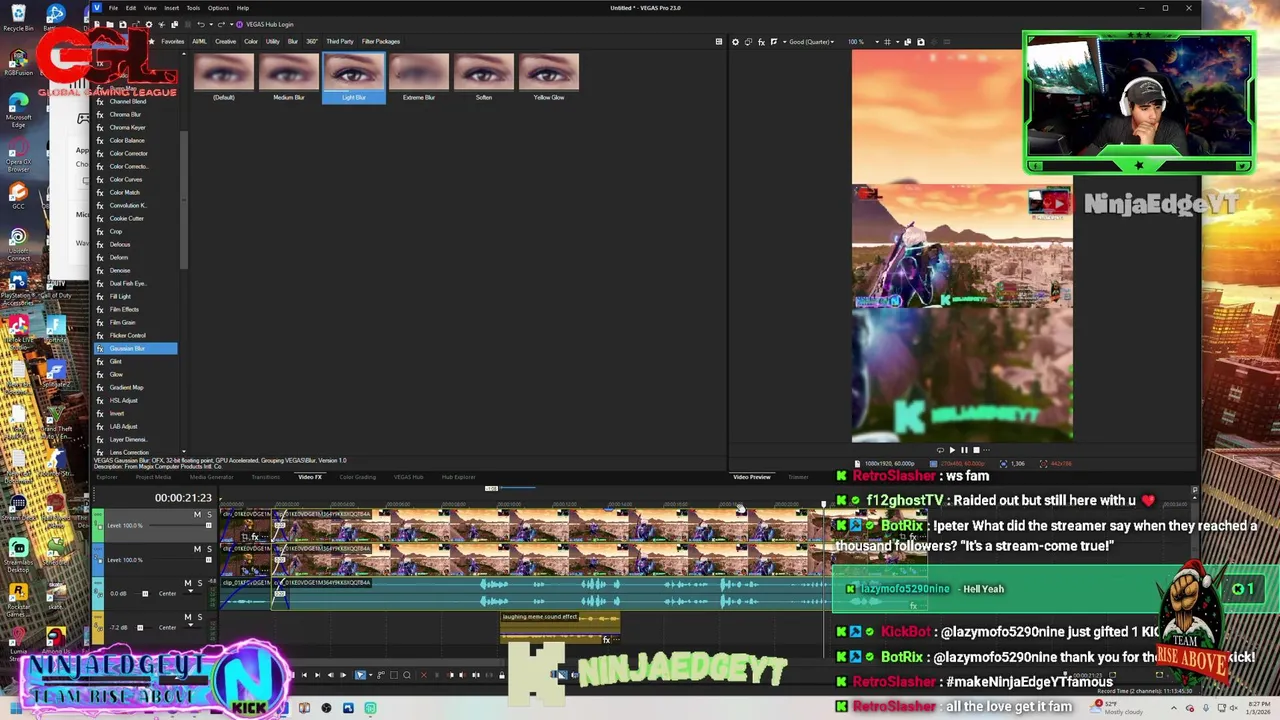Viewport: 1280px width, 720px height.
Task: Click Event FX icon on first video clip
Action: point(255,537)
